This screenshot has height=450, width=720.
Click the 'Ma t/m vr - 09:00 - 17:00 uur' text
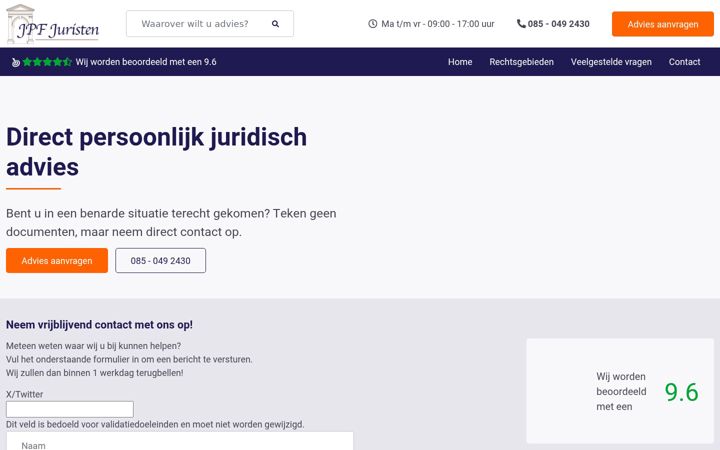(438, 24)
